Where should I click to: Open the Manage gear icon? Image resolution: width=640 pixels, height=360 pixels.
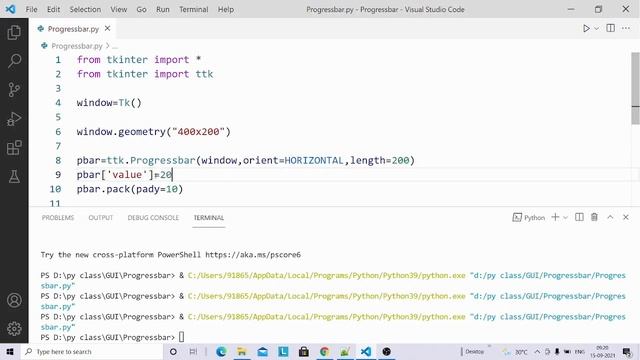click(14, 329)
